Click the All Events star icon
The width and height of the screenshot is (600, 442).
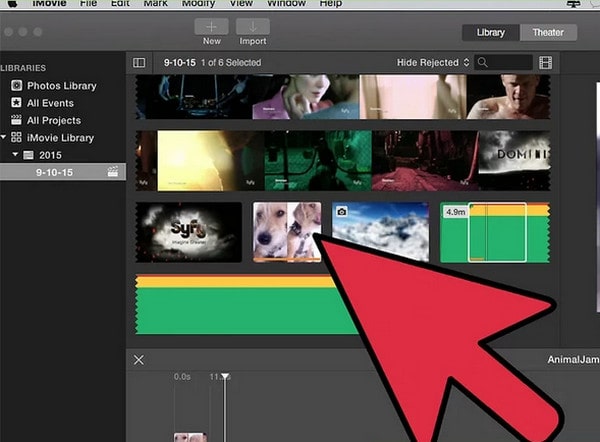[16, 103]
